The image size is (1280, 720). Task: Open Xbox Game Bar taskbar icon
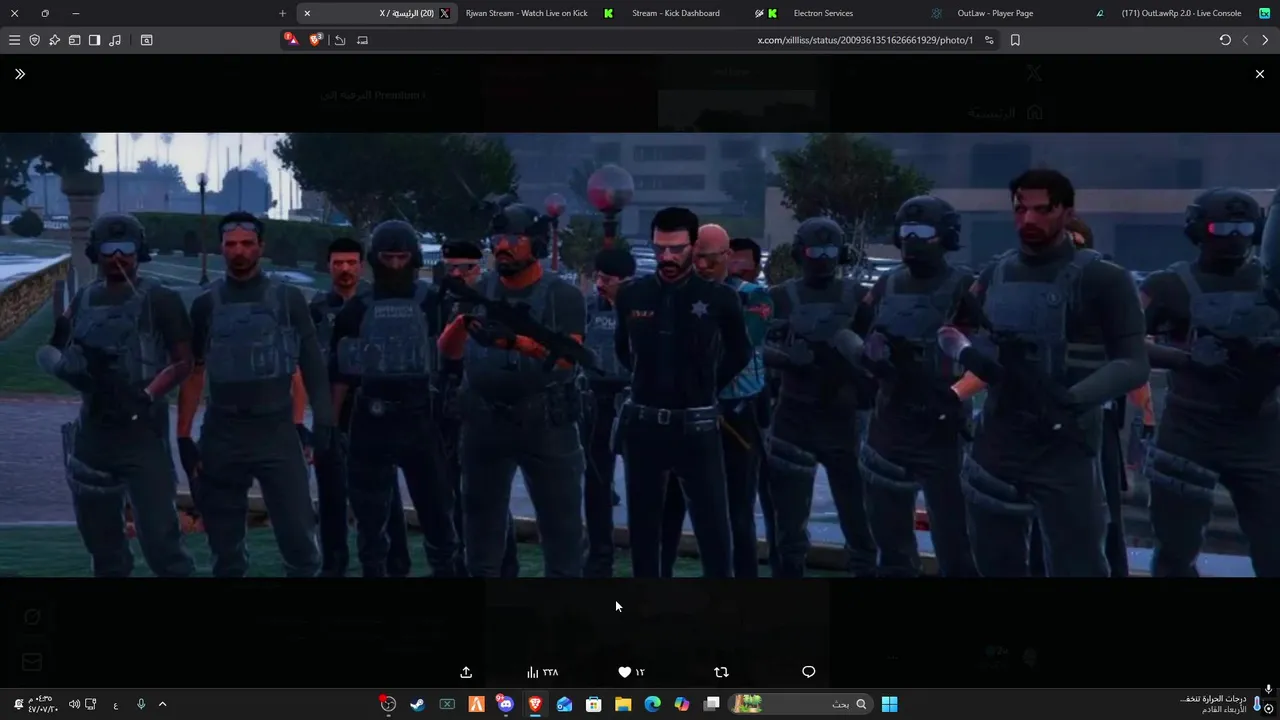[447, 704]
